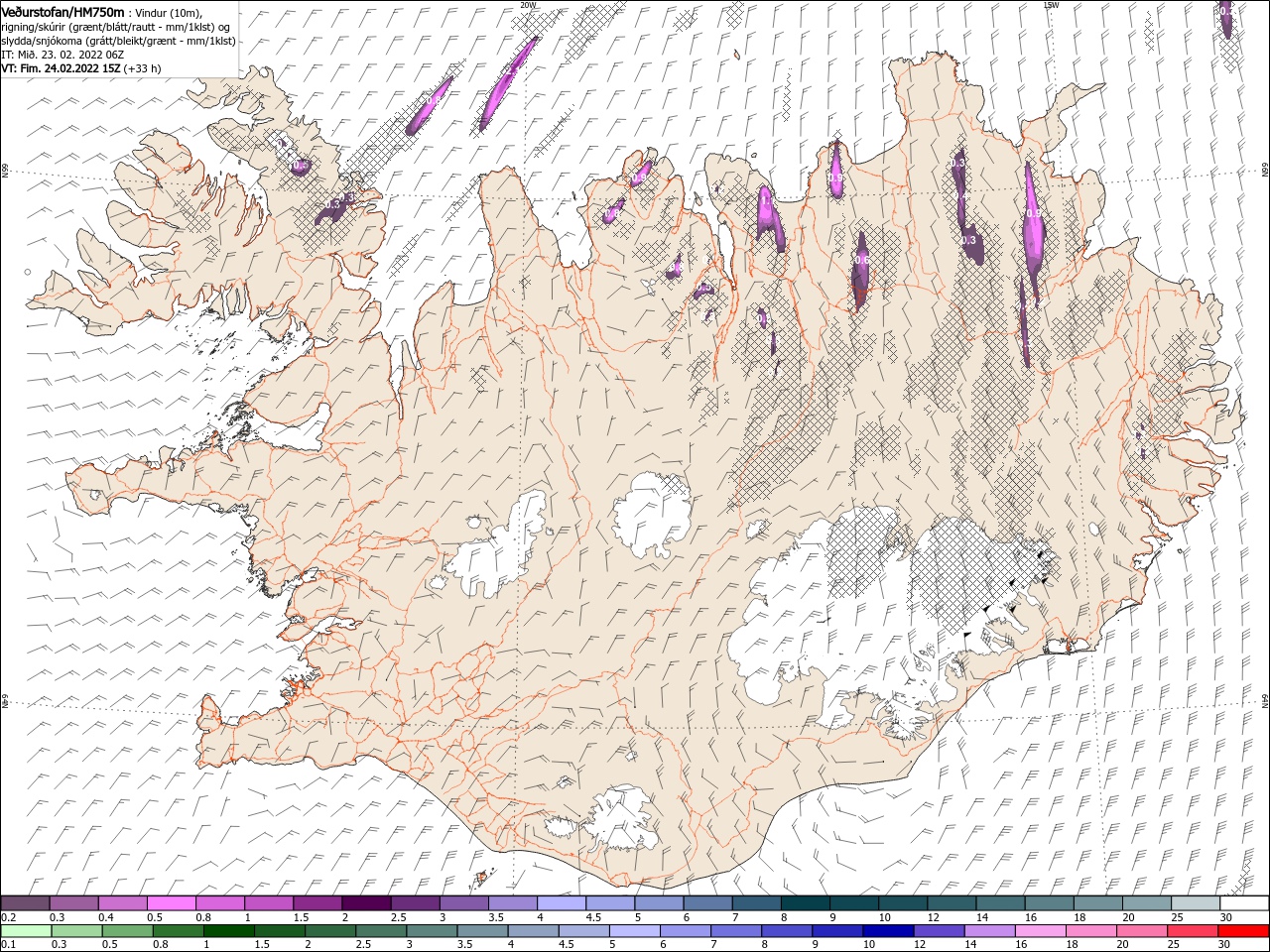Select the deep blue bottom-row 10 swatch
The image size is (1270, 952).
click(887, 931)
